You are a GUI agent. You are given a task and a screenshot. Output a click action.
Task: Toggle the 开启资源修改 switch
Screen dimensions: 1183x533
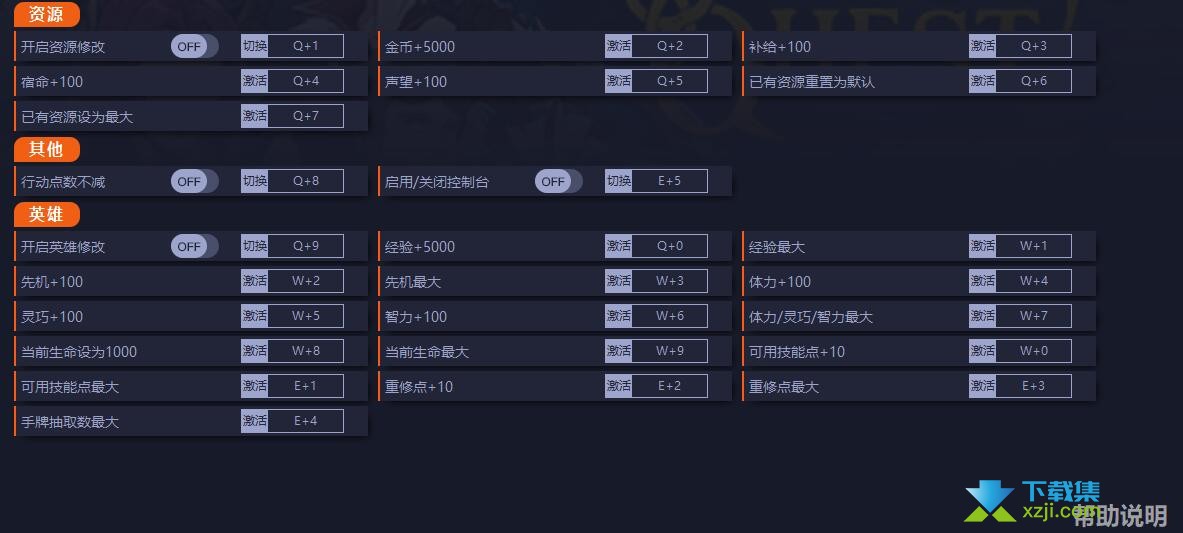pyautogui.click(x=195, y=46)
